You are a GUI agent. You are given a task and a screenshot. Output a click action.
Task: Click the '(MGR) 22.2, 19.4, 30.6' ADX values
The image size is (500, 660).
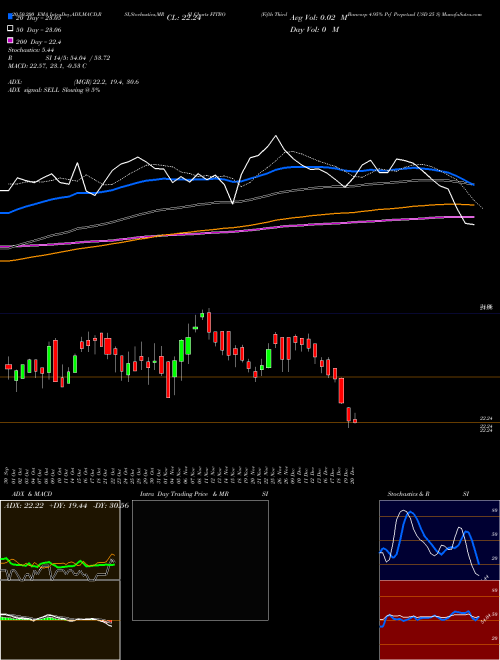106,82
